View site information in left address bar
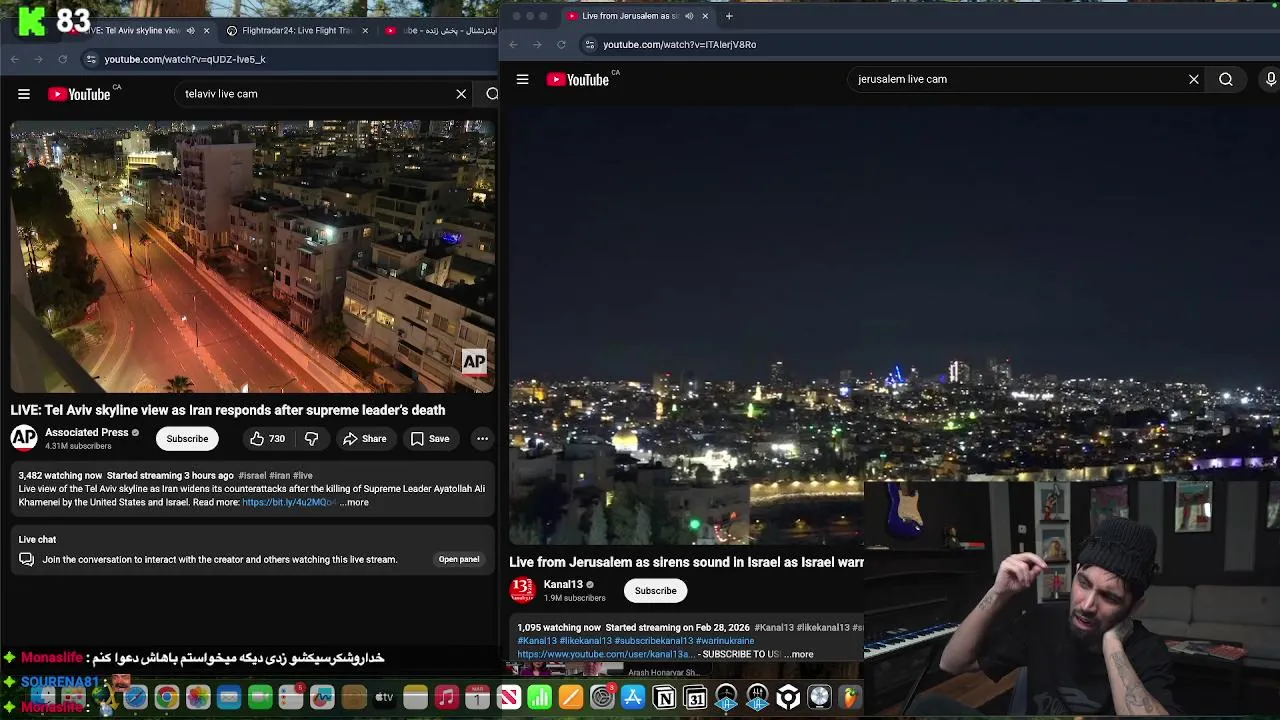This screenshot has width=1280, height=720. (x=91, y=59)
